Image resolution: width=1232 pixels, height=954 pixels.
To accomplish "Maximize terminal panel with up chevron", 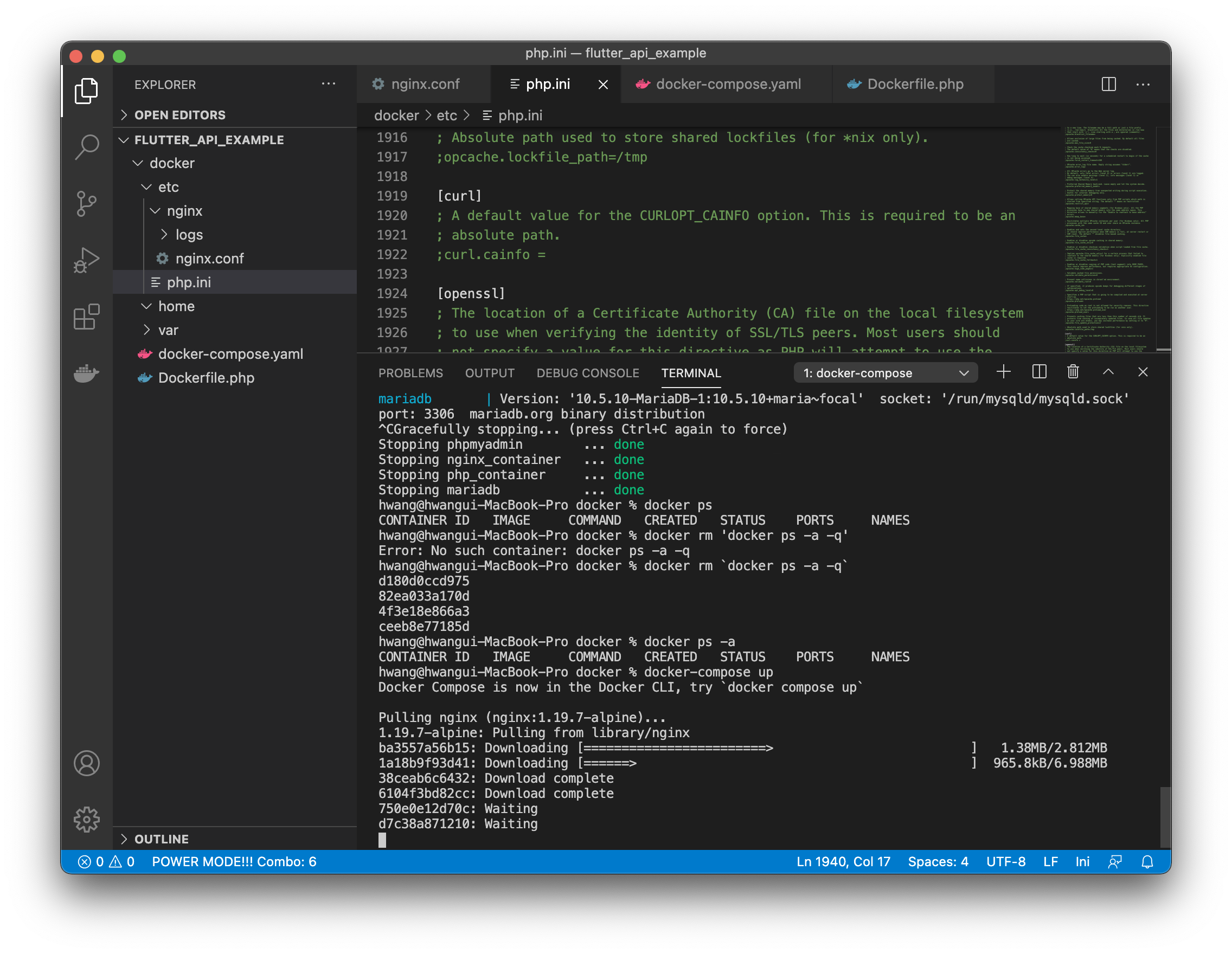I will click(1108, 372).
